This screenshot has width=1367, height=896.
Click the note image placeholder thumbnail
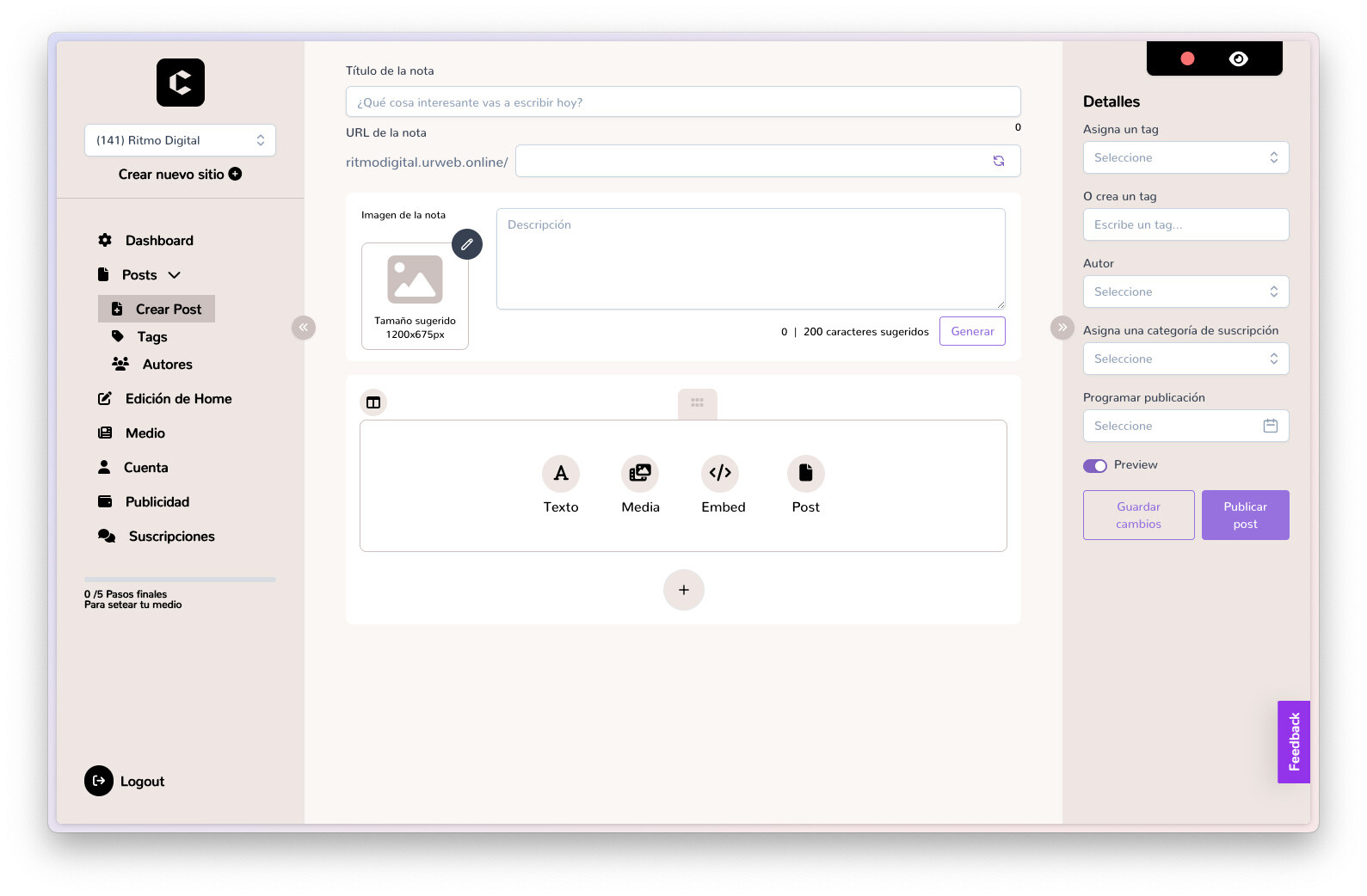(x=415, y=296)
